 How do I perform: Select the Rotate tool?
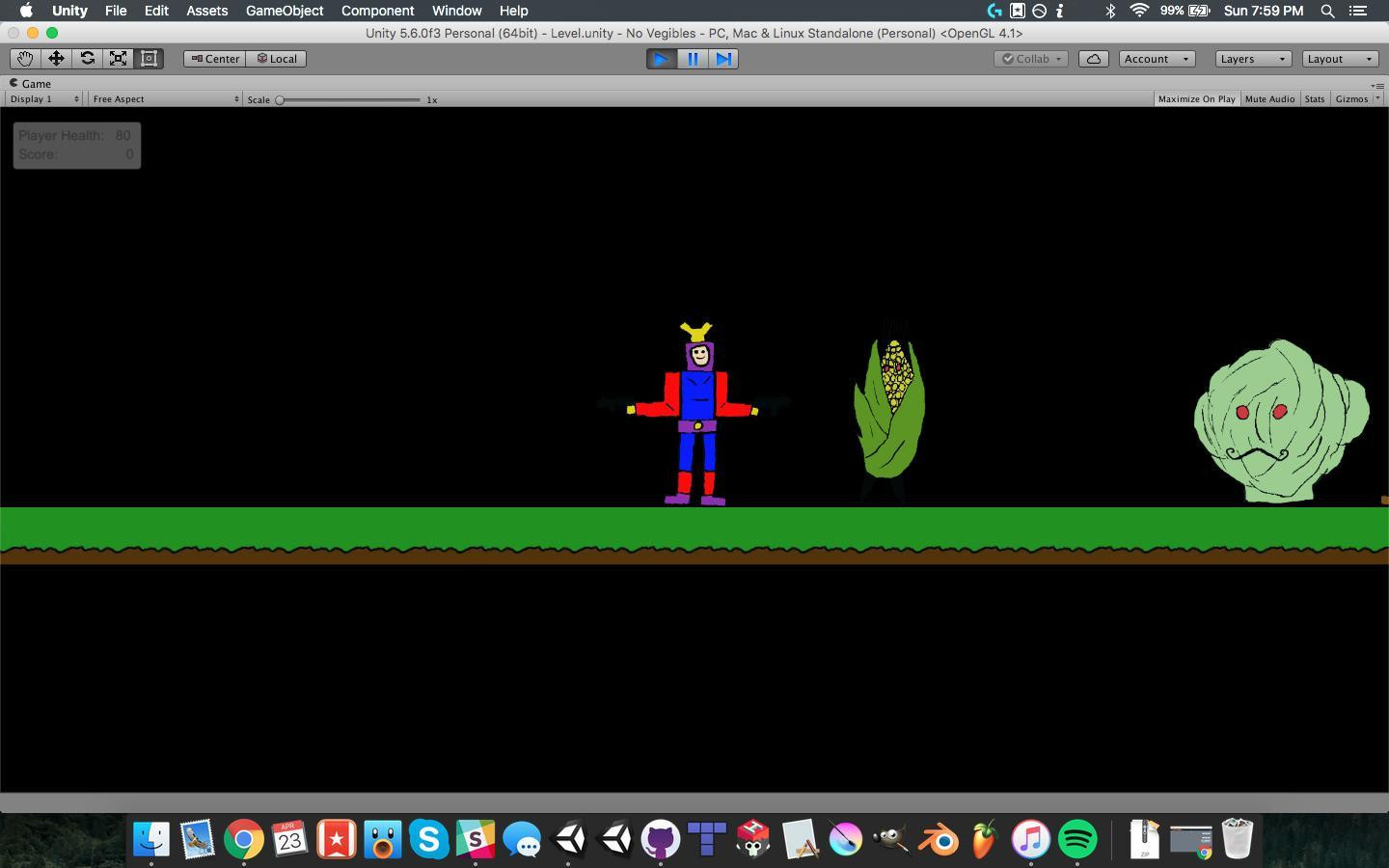(x=87, y=59)
